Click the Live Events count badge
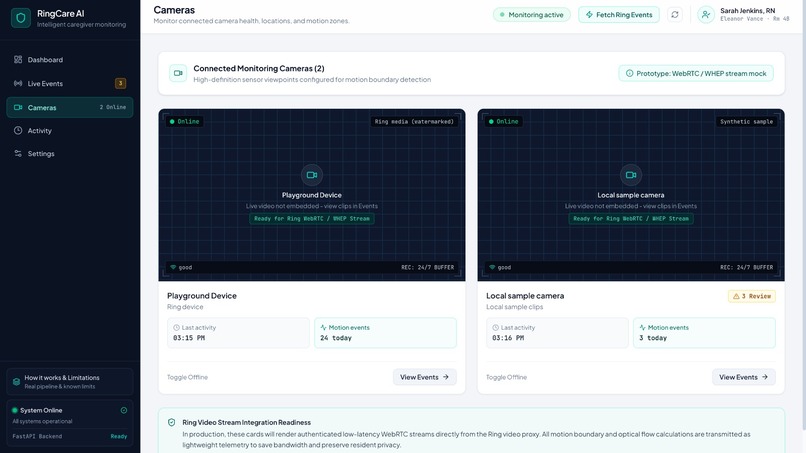Image resolution: width=806 pixels, height=453 pixels. (120, 83)
